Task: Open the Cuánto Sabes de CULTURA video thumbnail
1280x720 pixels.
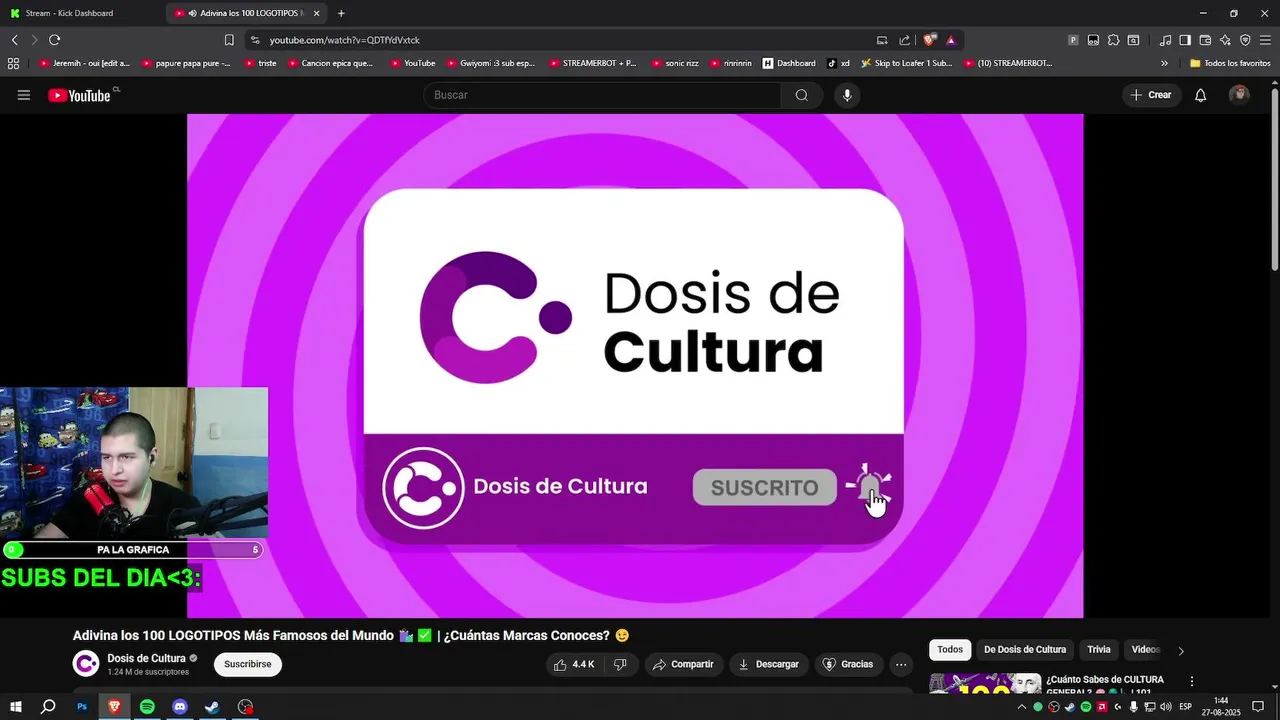Action: pyautogui.click(x=985, y=683)
